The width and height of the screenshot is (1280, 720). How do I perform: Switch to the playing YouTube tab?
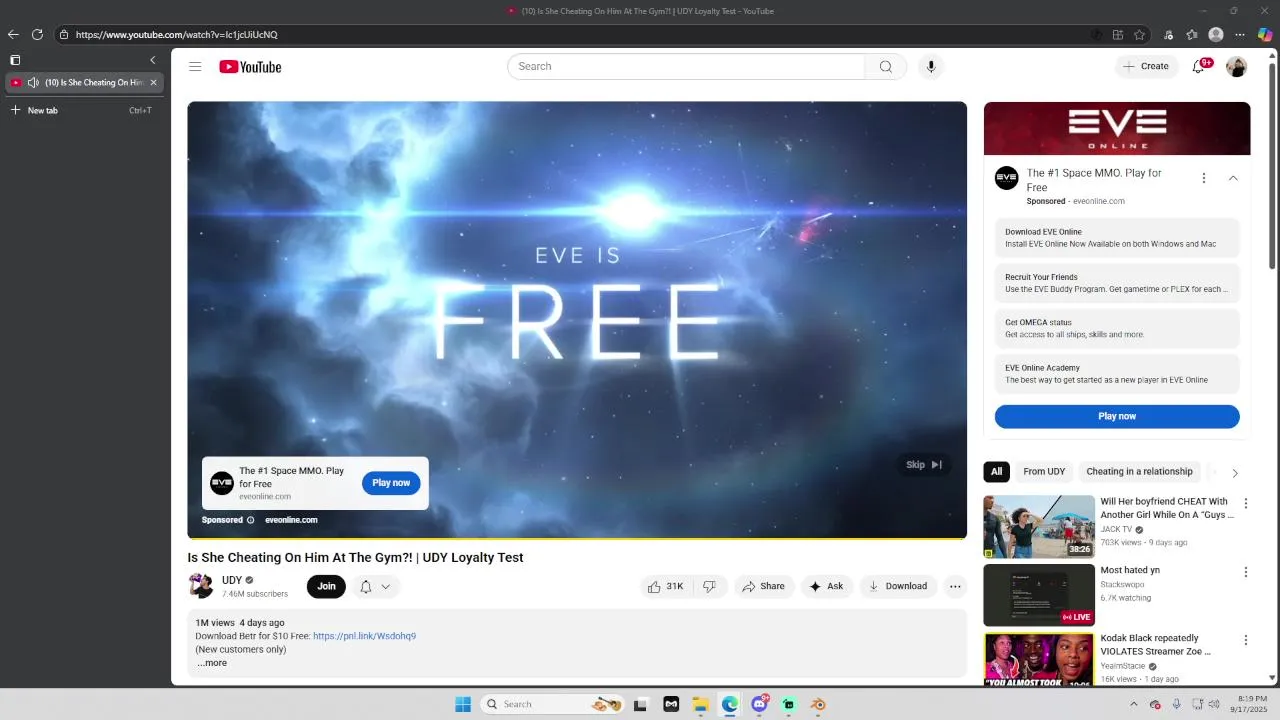(85, 82)
